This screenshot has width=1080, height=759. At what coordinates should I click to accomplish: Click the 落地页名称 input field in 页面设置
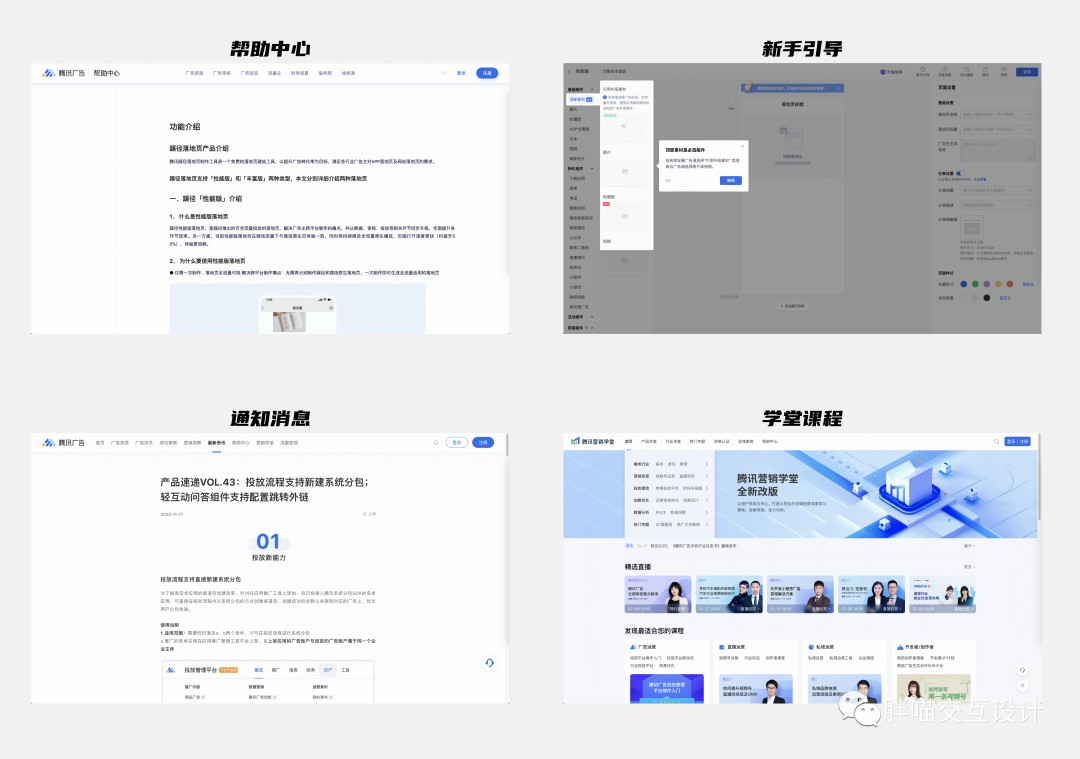click(997, 115)
